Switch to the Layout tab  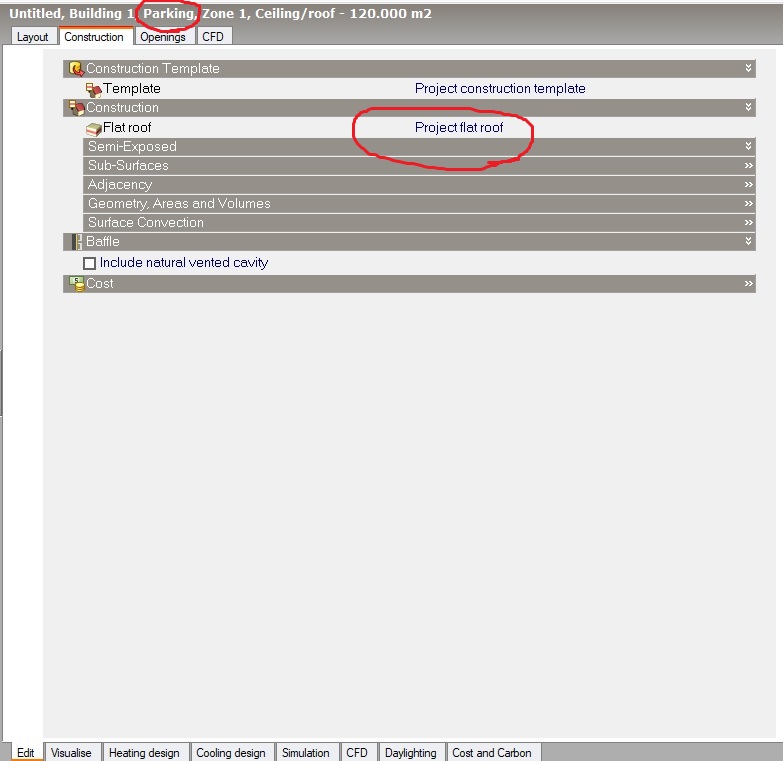[32, 37]
